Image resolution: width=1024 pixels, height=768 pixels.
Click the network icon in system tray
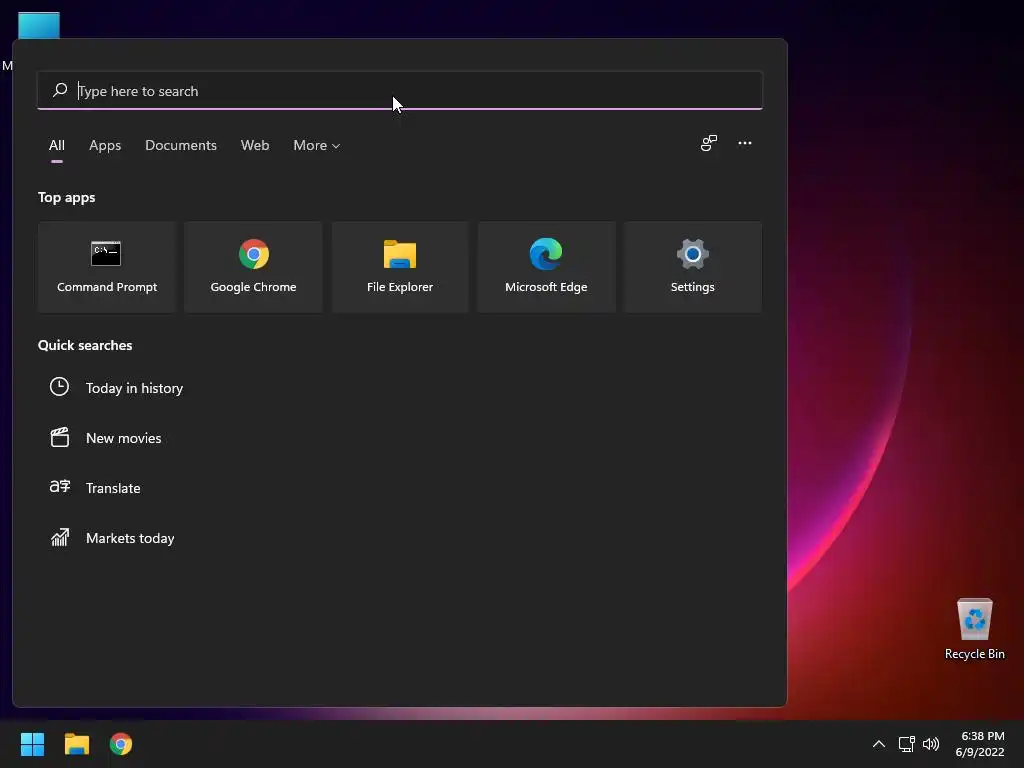point(906,744)
